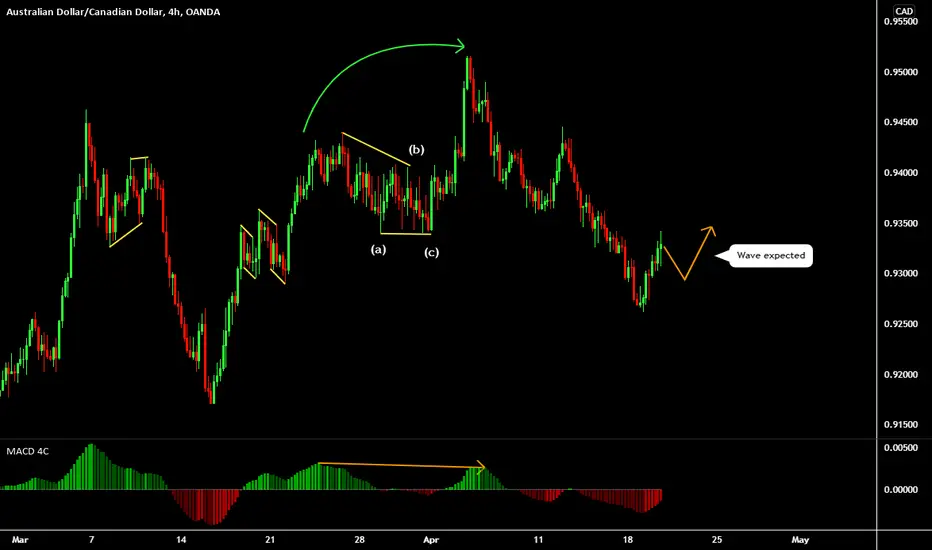Click the Mar label on time axis

(20, 540)
